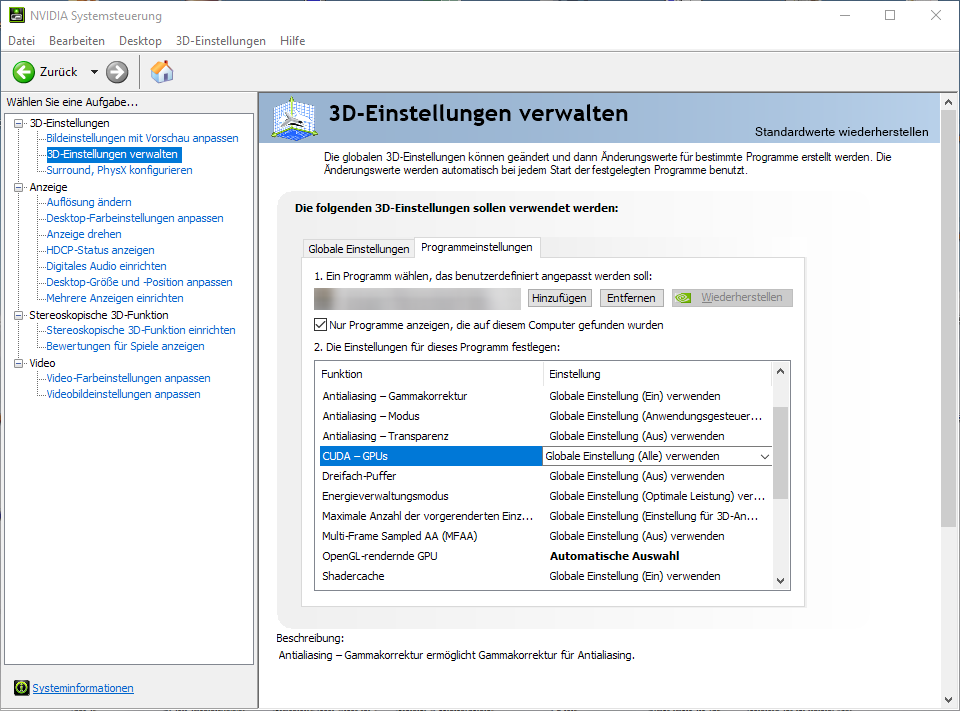The height and width of the screenshot is (711, 960).
Task: Open Digitales Audio einrichten
Action: pyautogui.click(x=107, y=266)
